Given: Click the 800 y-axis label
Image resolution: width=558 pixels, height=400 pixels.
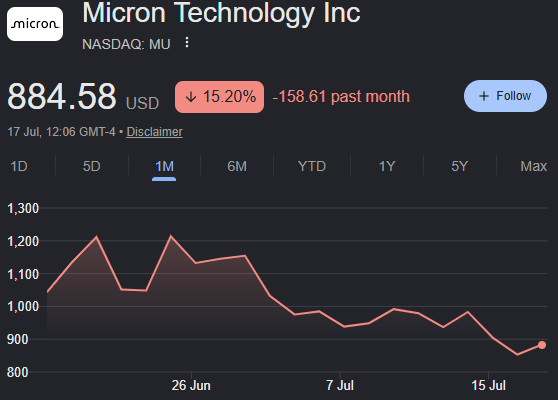Looking at the screenshot, I should pos(17,372).
